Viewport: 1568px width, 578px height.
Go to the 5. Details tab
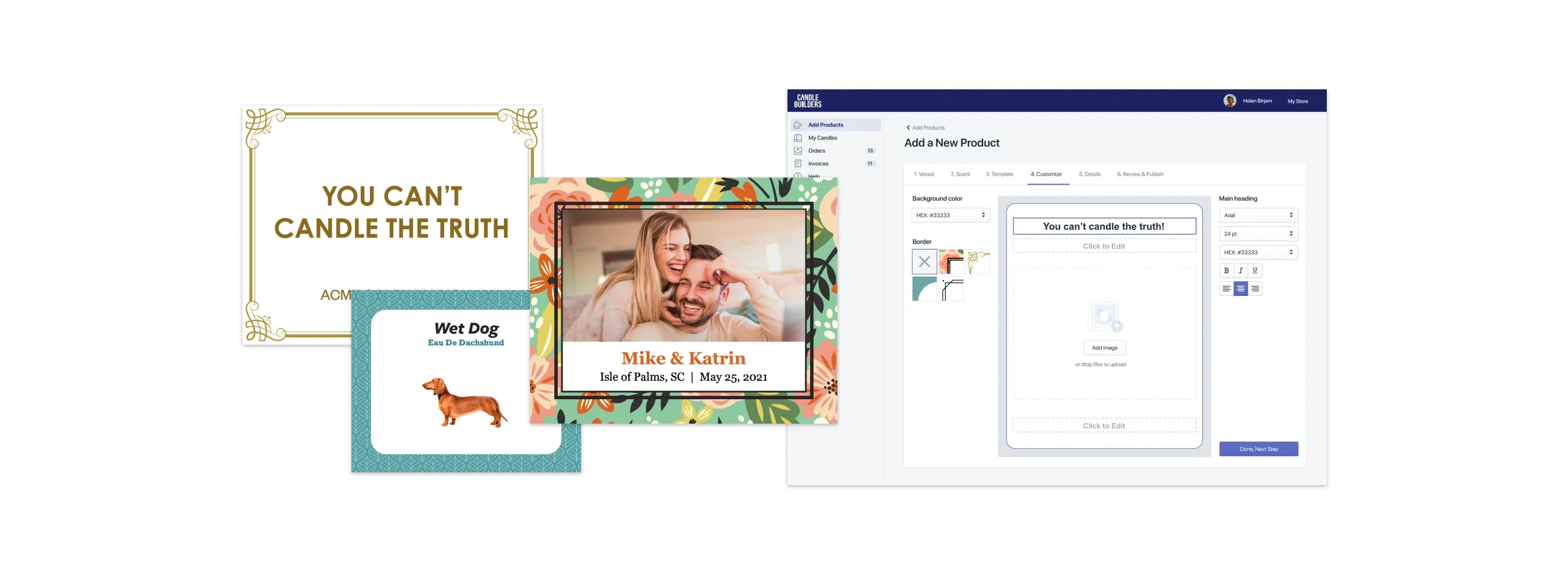[1090, 174]
